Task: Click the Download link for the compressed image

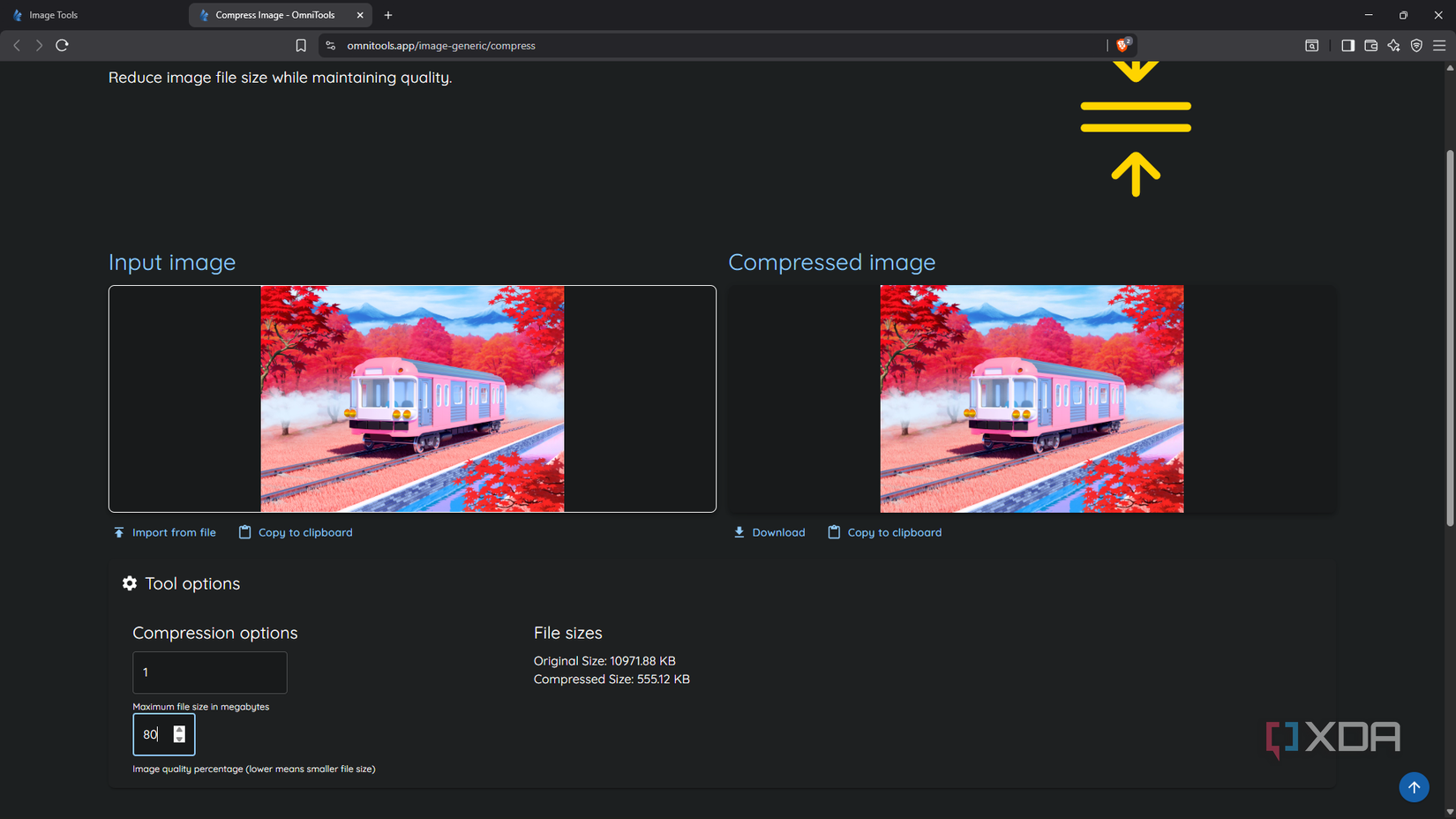Action: coord(778,532)
